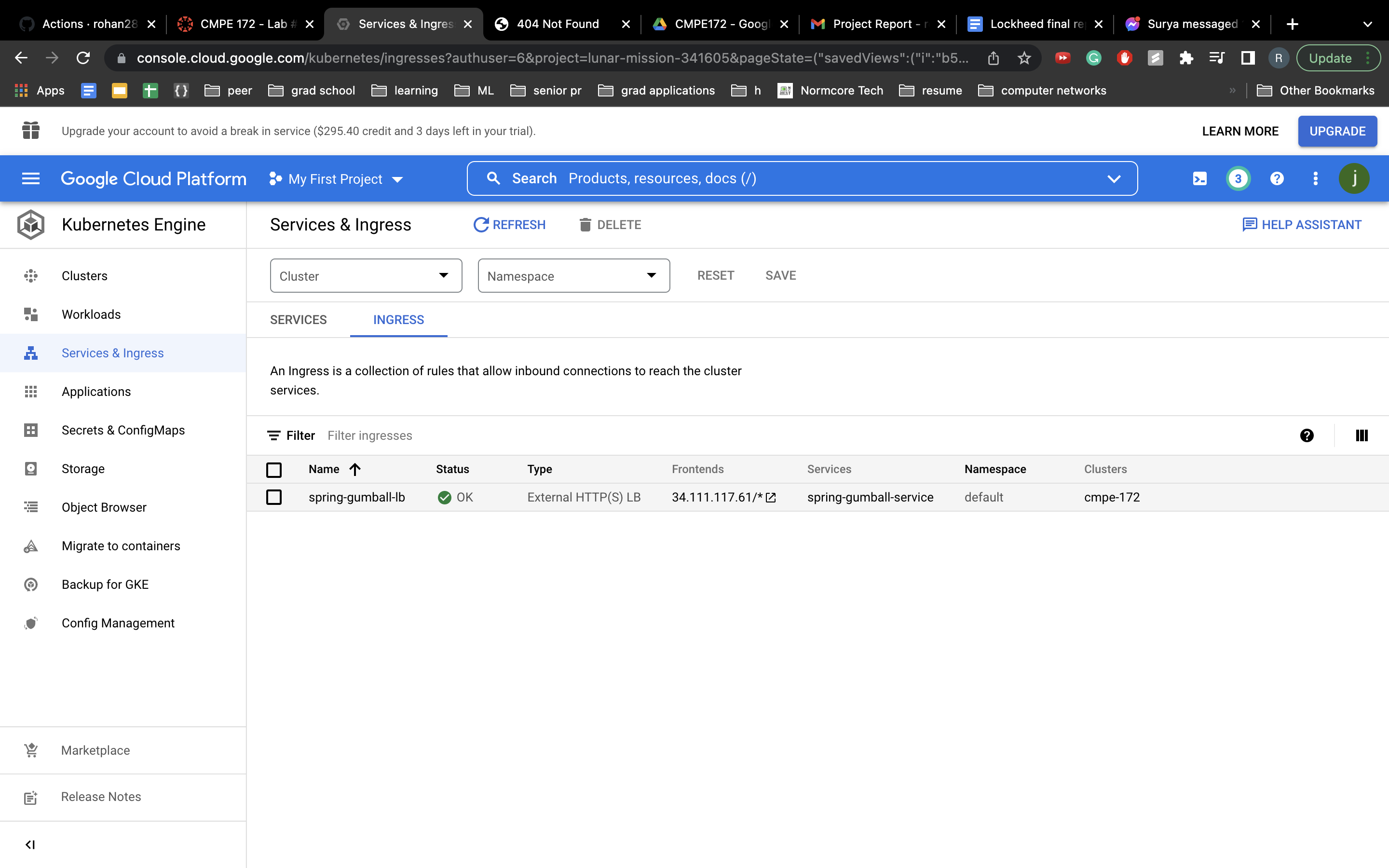1389x868 pixels.
Task: Click the table help icon beside filter
Action: [1307, 436]
